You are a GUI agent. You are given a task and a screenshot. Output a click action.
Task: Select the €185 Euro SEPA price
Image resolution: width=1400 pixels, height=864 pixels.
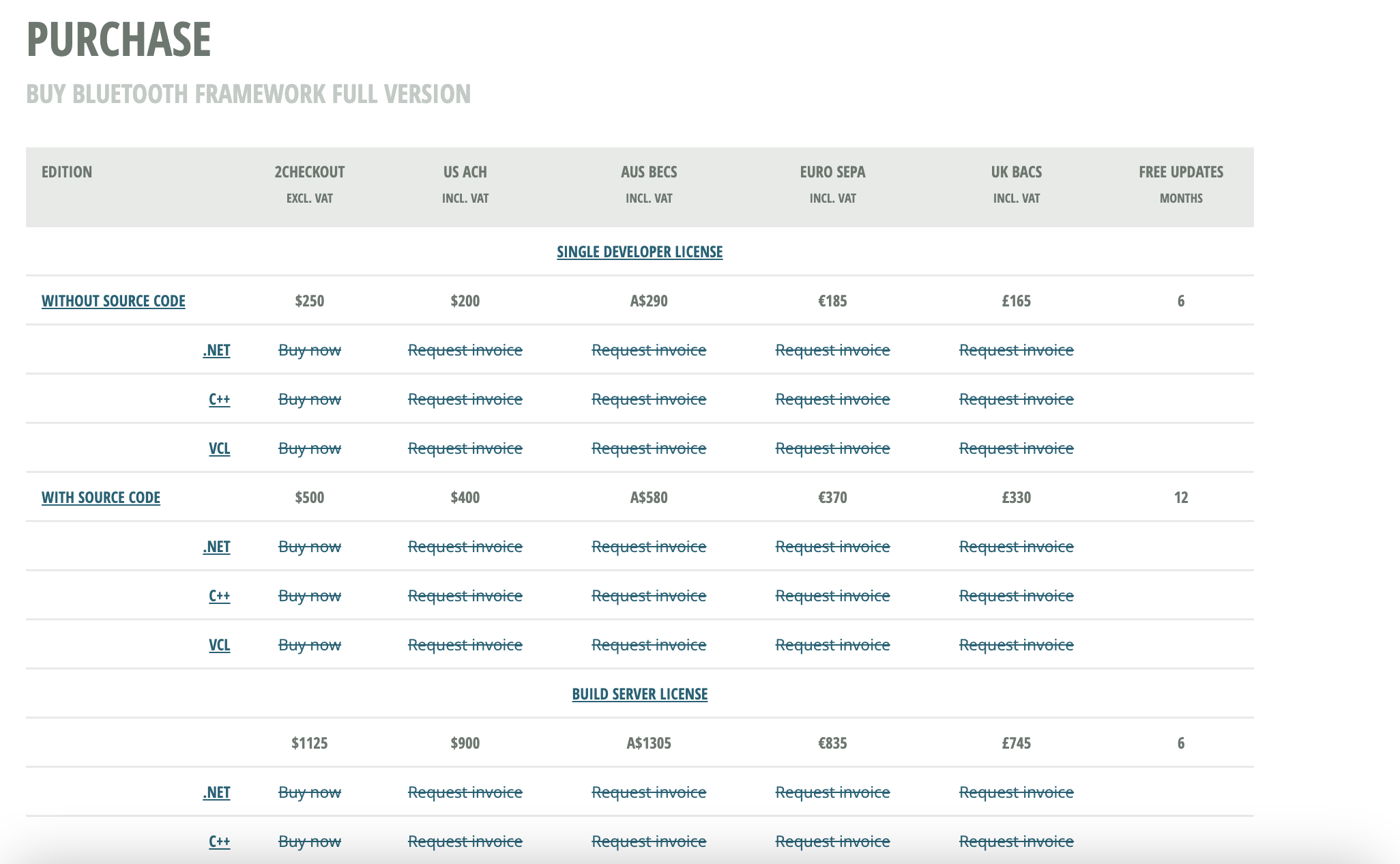coord(832,301)
